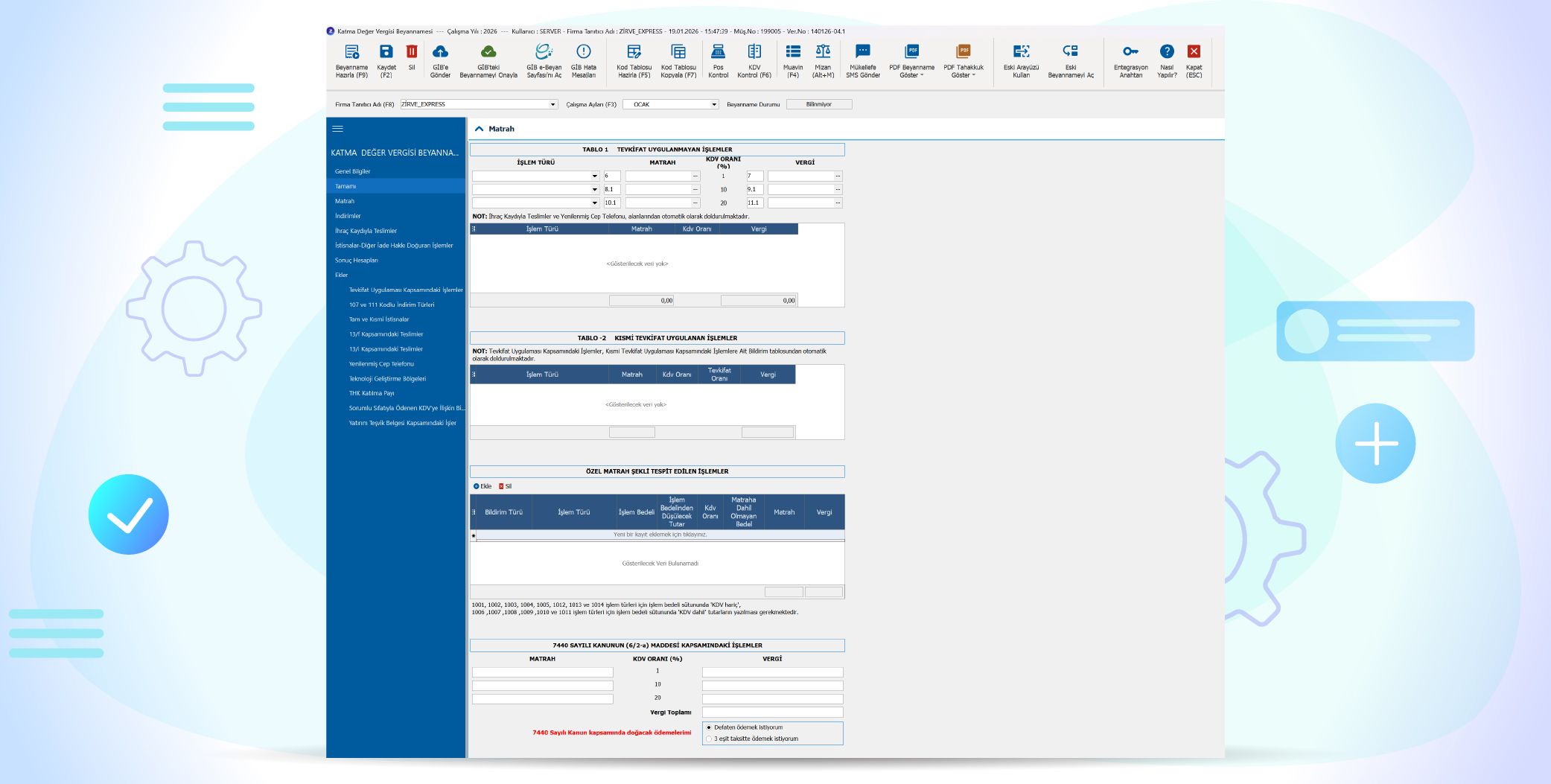Click the Matrah input in Tablo 1's 10% row
Viewport: 1551px width, 784px height.
pyautogui.click(x=658, y=190)
